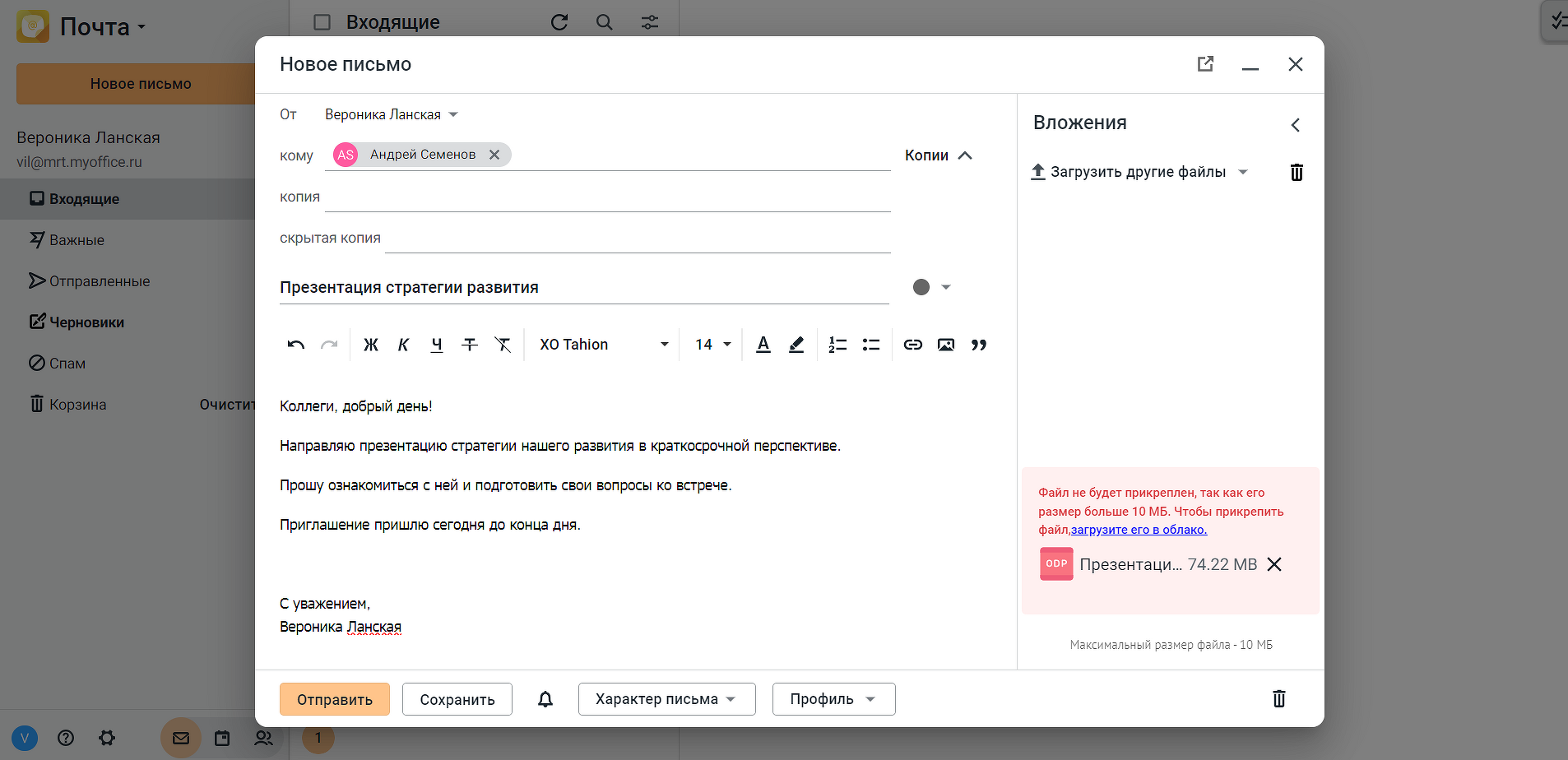The height and width of the screenshot is (760, 1568).
Task: Open the XO Tahion font dropdown
Action: tap(604, 345)
